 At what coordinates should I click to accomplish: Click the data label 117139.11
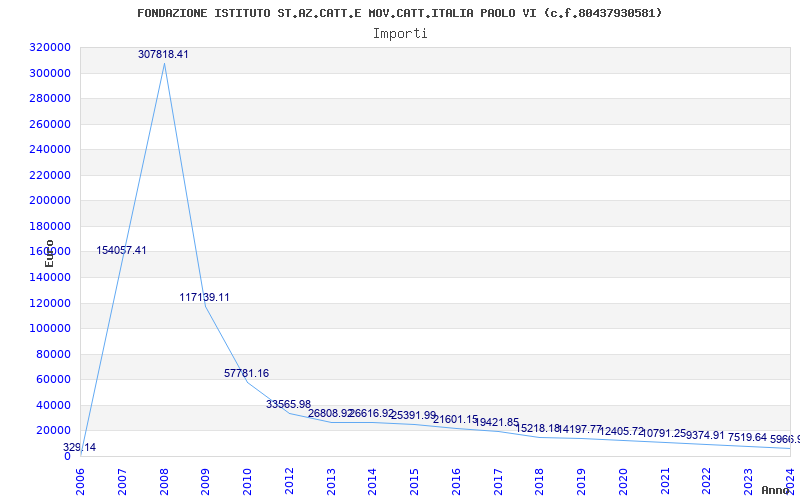tap(205, 297)
